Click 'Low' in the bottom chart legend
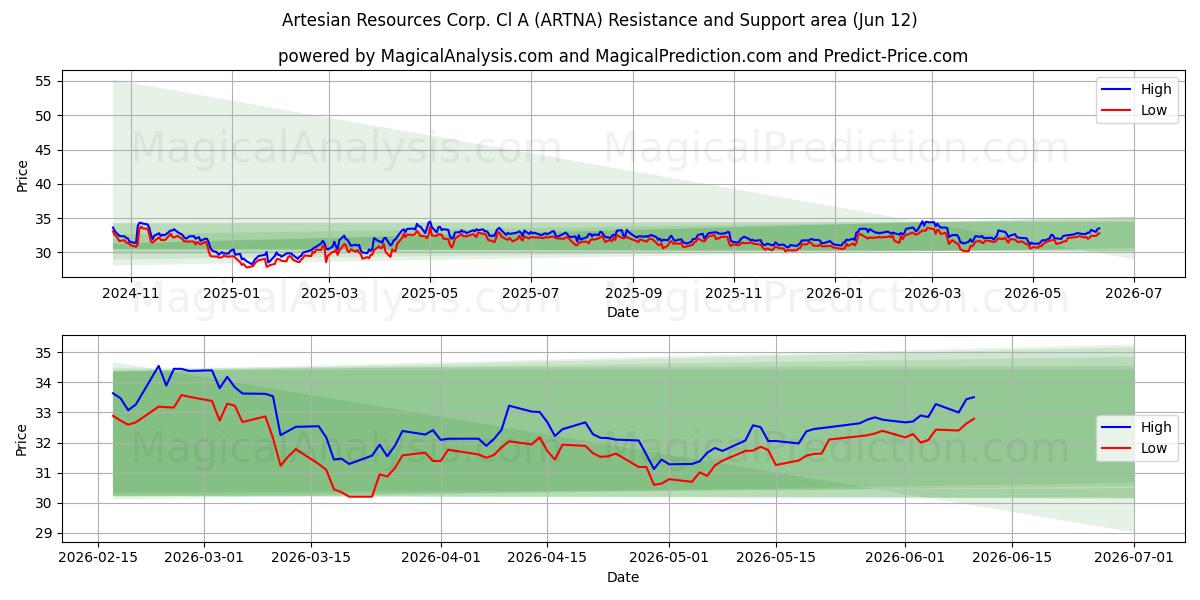1200x600 pixels. pyautogui.click(x=1154, y=448)
